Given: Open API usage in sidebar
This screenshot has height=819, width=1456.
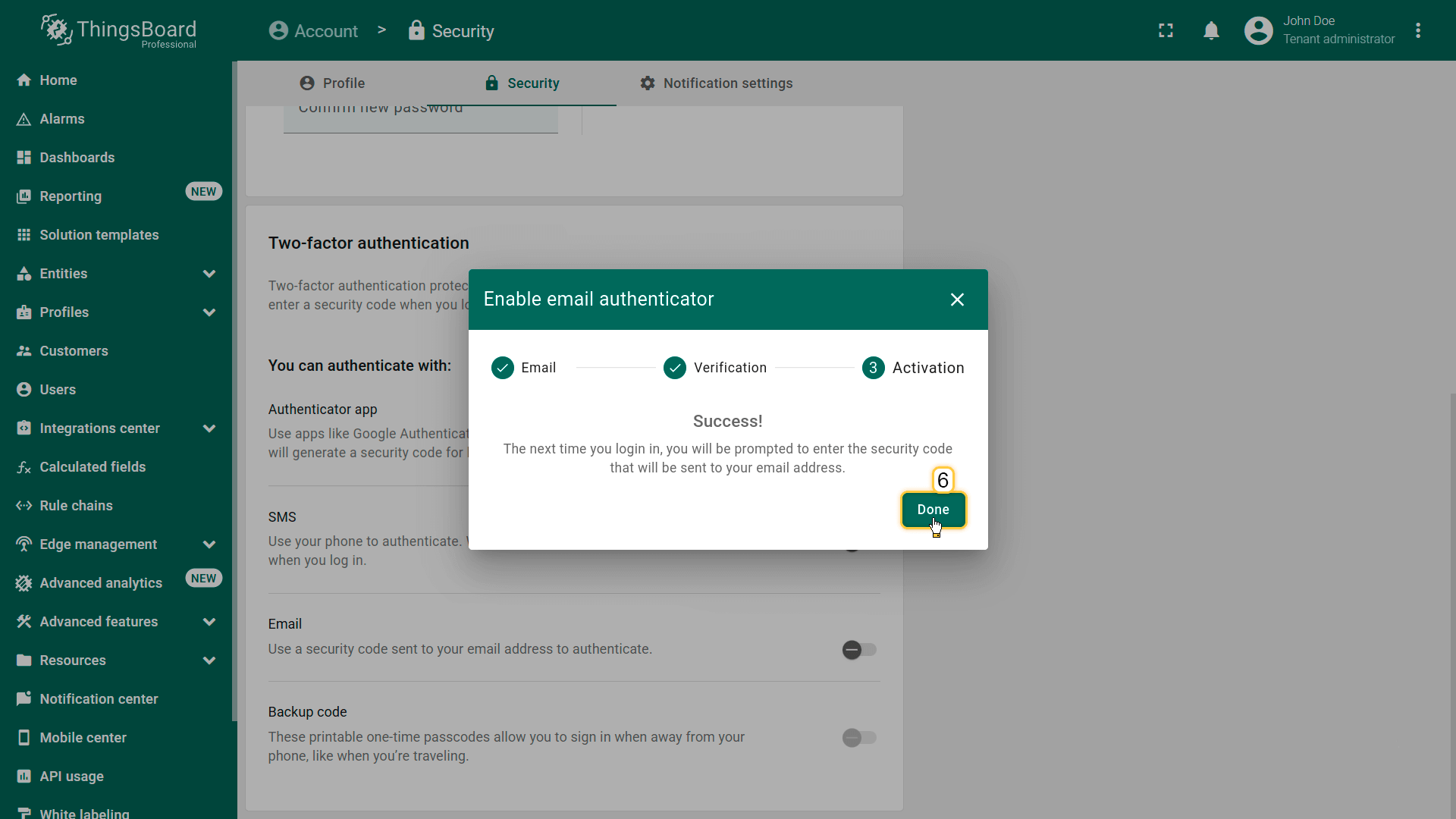Looking at the screenshot, I should click(71, 777).
